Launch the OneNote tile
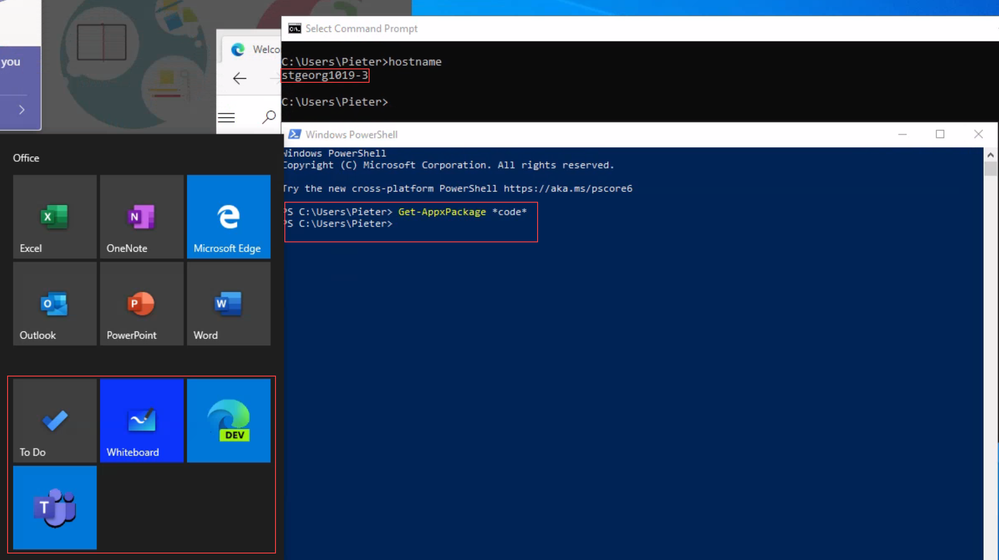999x560 pixels. 141,217
